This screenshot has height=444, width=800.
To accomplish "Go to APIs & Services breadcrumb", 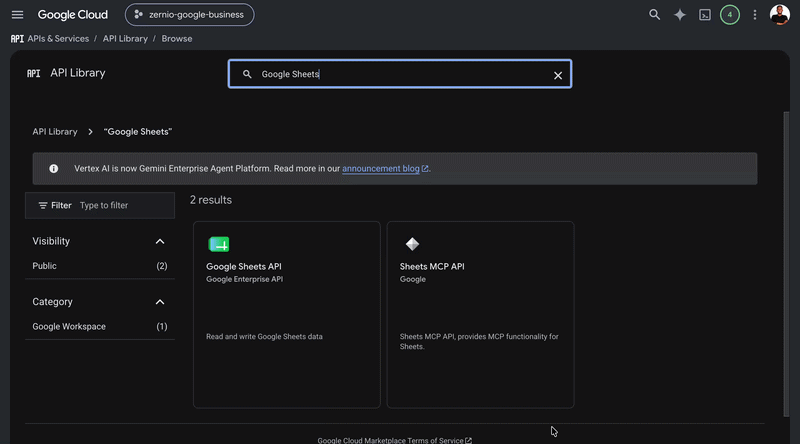I will [x=58, y=39].
